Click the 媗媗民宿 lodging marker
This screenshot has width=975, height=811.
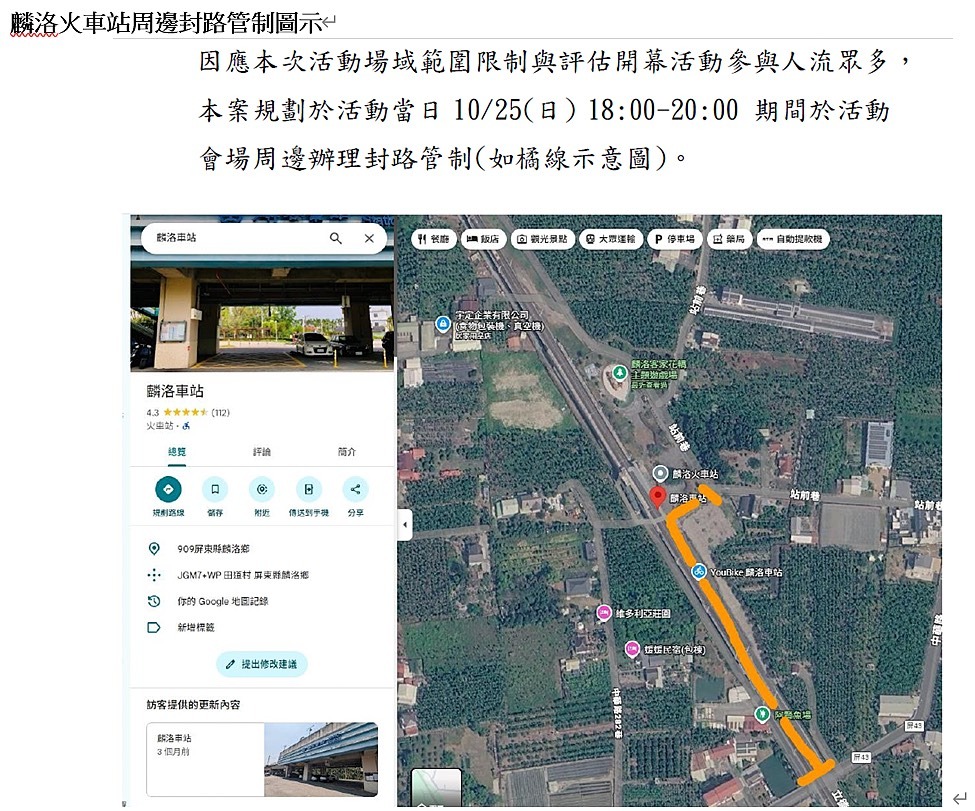(632, 649)
